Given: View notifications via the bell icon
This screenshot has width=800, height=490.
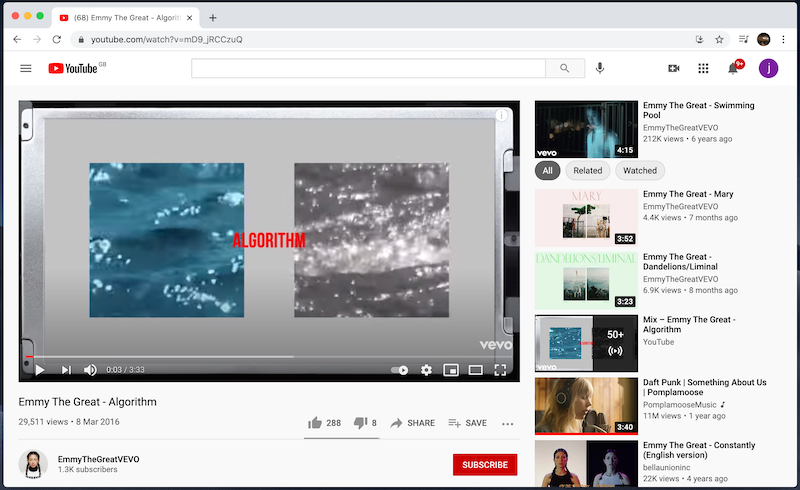Looking at the screenshot, I should 734,68.
